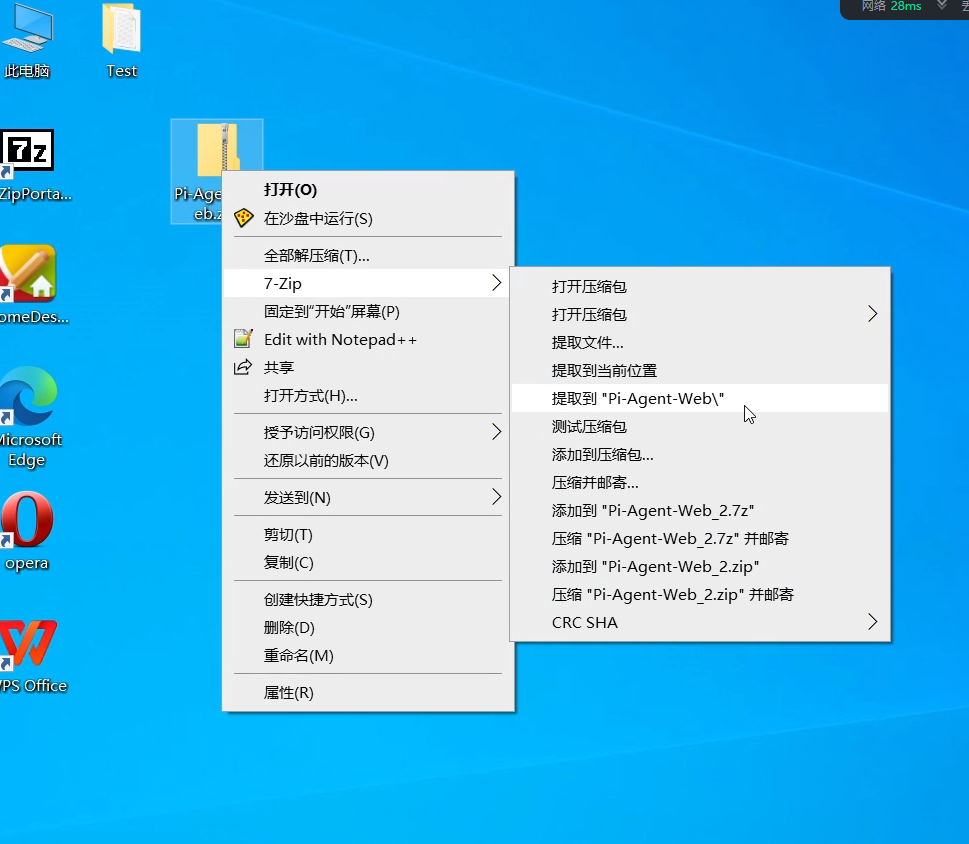Screen dimensions: 969x844
Task: Open the 7-Zip submenu entry
Action: (x=368, y=283)
